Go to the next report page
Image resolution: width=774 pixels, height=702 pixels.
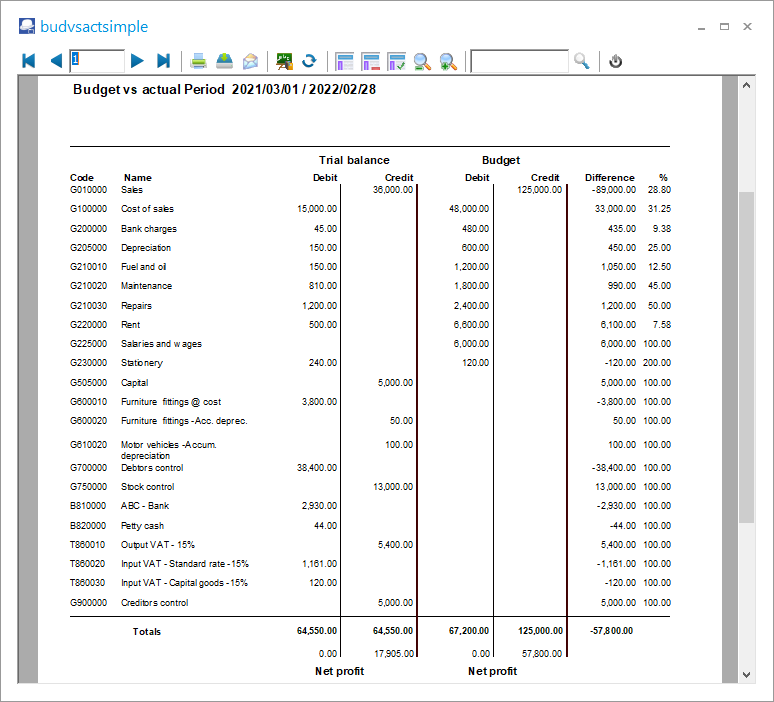[x=137, y=61]
